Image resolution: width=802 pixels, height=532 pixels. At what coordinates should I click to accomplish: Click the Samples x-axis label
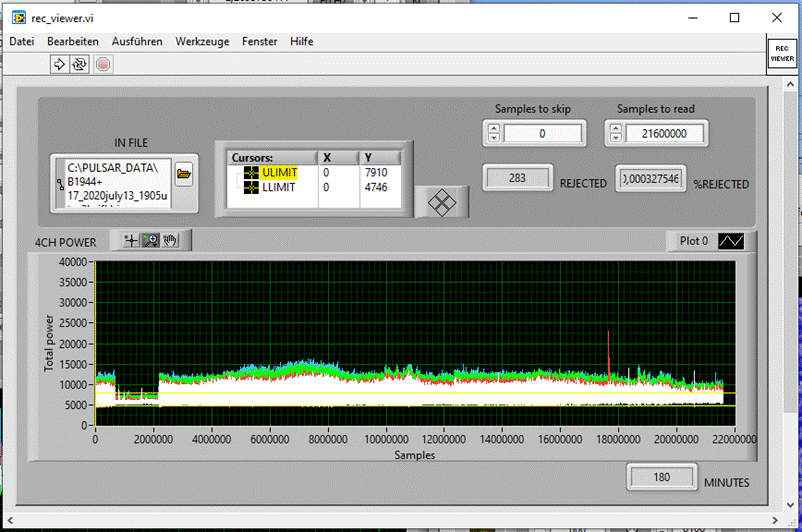414,455
